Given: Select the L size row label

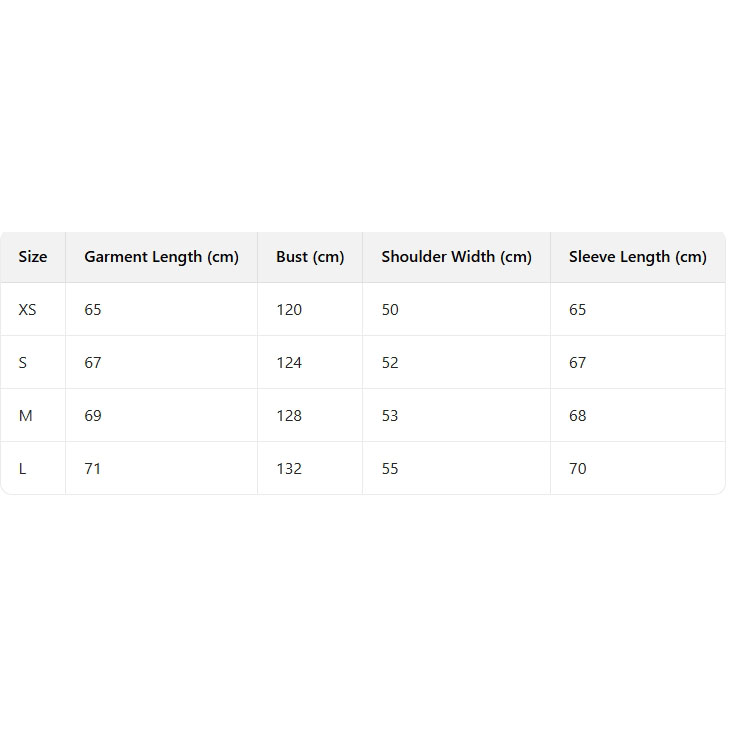Looking at the screenshot, I should (23, 469).
